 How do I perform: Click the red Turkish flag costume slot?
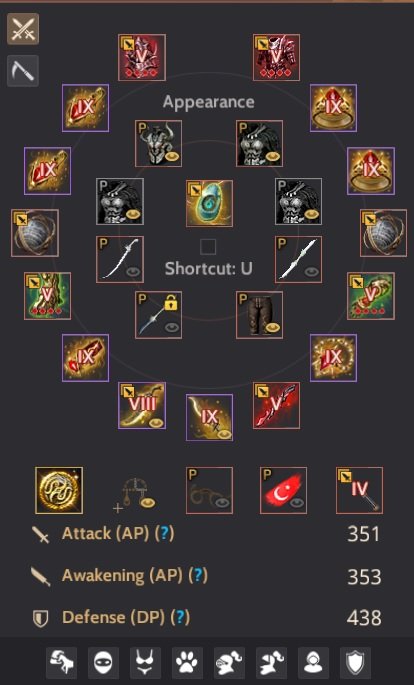click(x=283, y=490)
